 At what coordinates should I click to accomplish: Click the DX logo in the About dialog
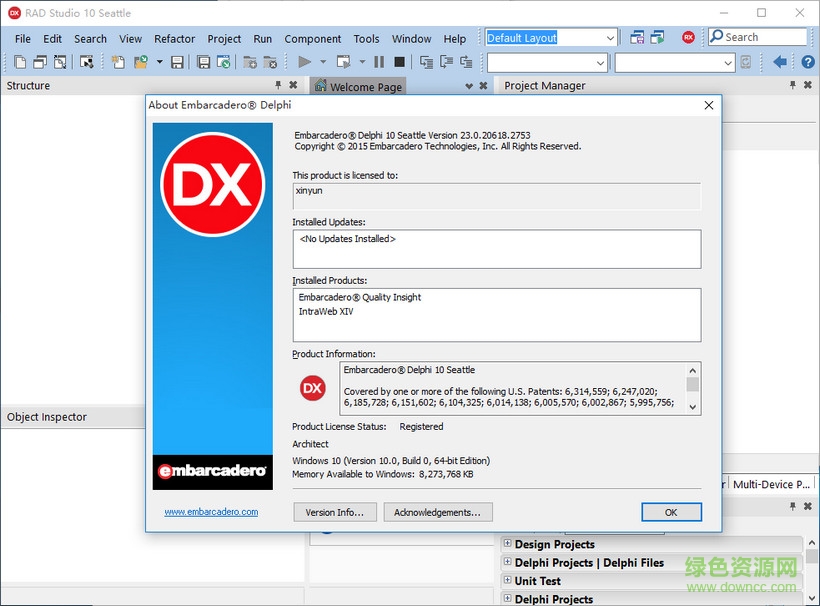[x=213, y=180]
